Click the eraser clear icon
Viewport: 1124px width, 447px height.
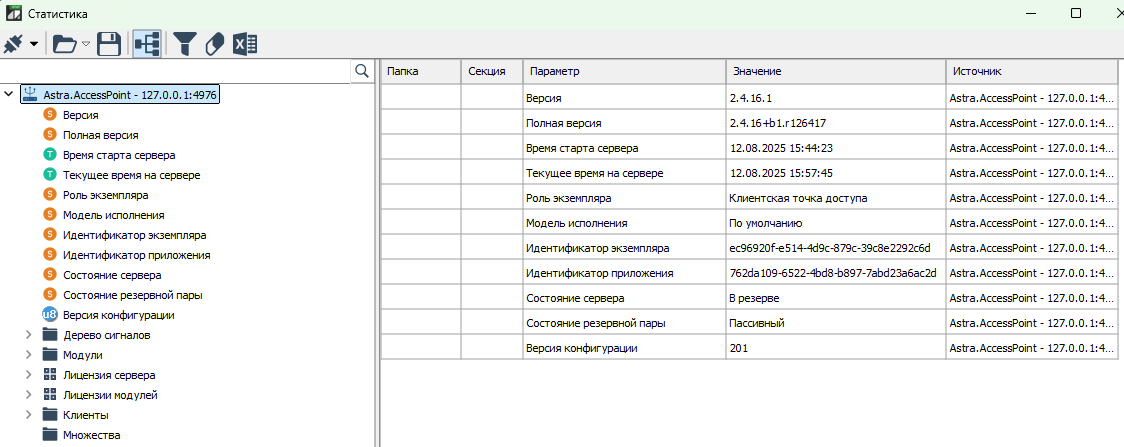215,43
